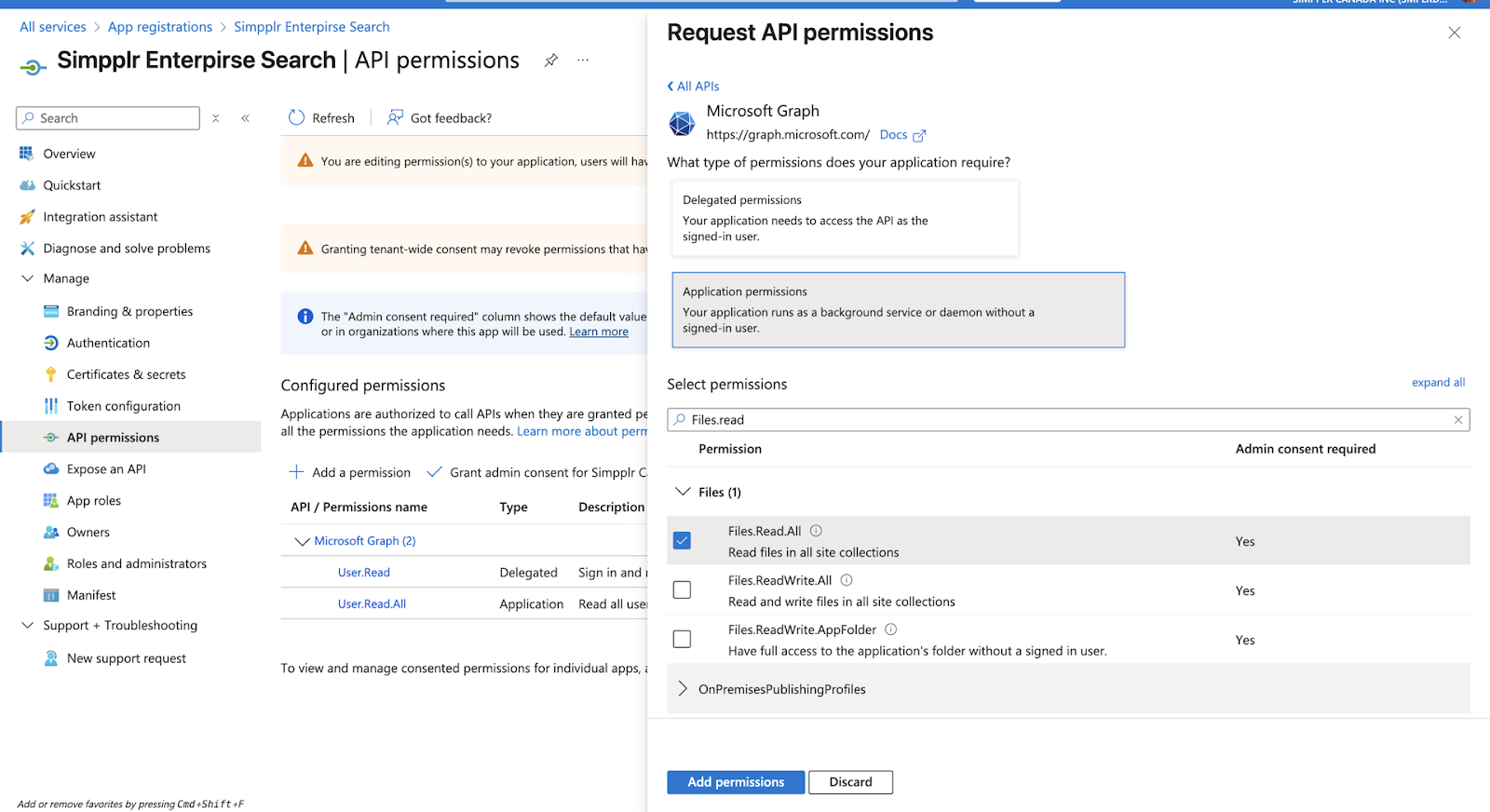1490x812 pixels.
Task: Expand the OnPremisesPublishingProfiles group
Action: click(683, 689)
